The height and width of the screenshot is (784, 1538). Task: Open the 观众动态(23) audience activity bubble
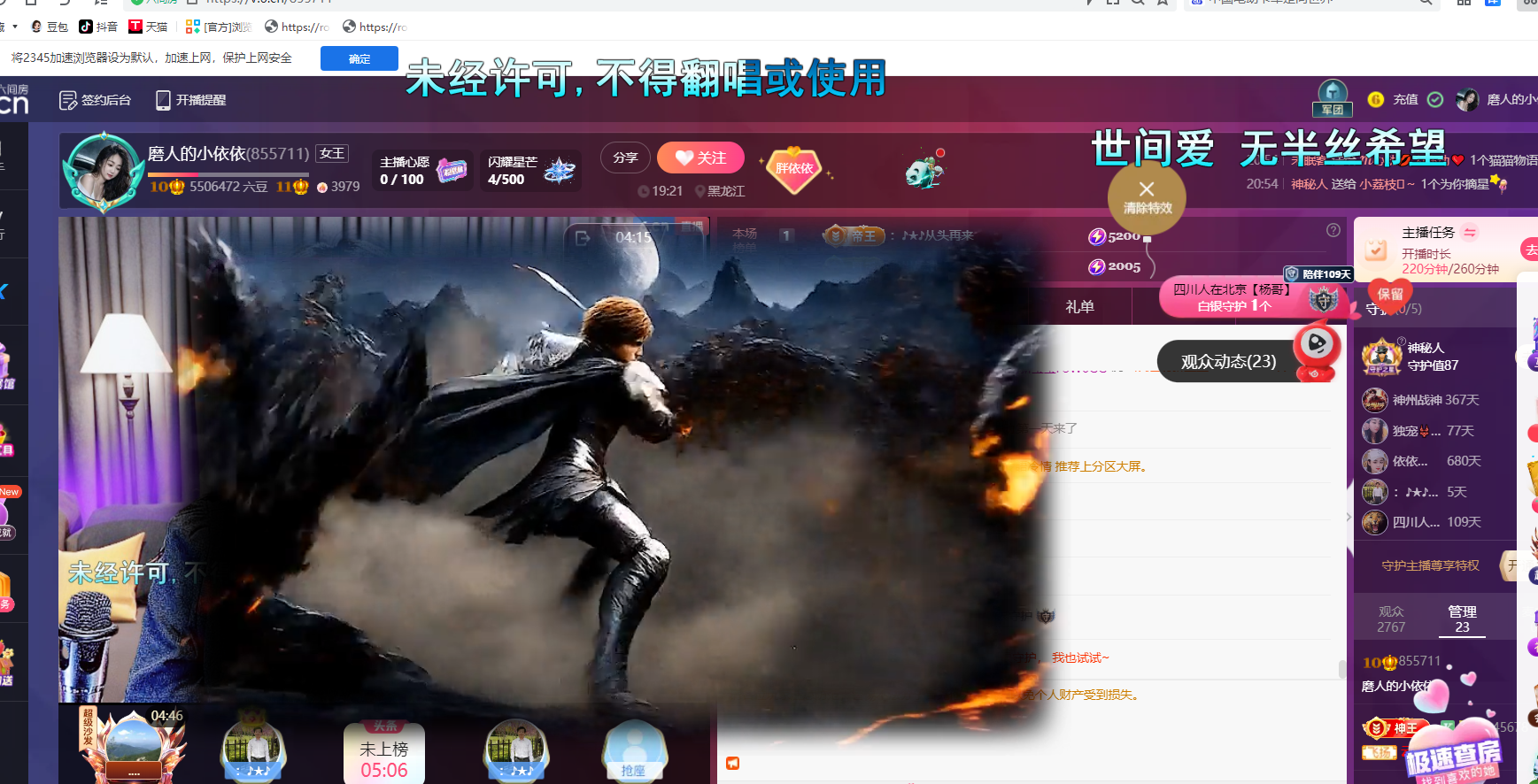pyautogui.click(x=1228, y=361)
